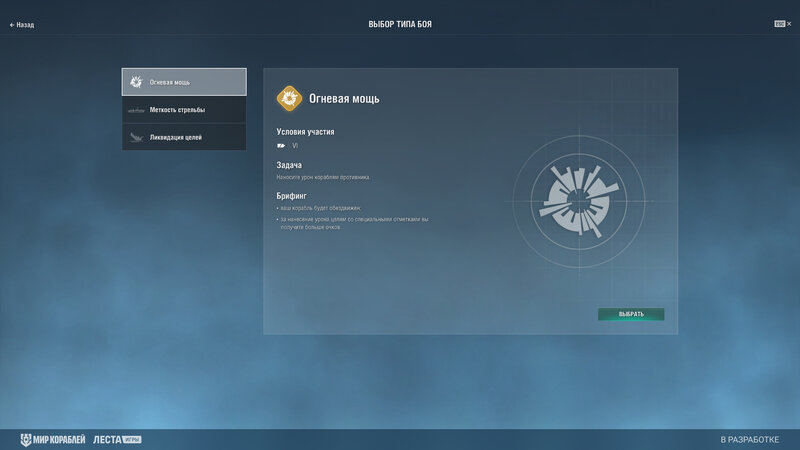
Task: Select the Огневая мощь battle type
Action: [x=184, y=82]
